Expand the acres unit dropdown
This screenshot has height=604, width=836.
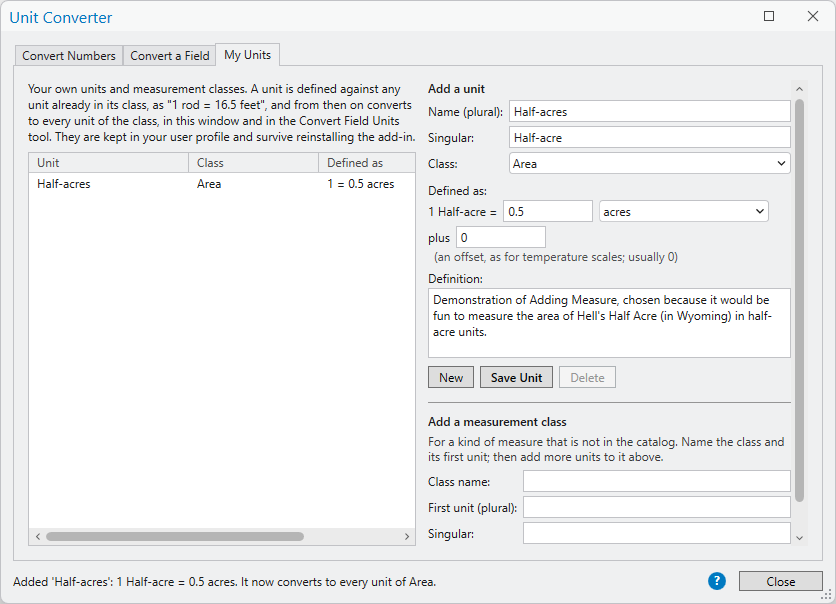(684, 212)
